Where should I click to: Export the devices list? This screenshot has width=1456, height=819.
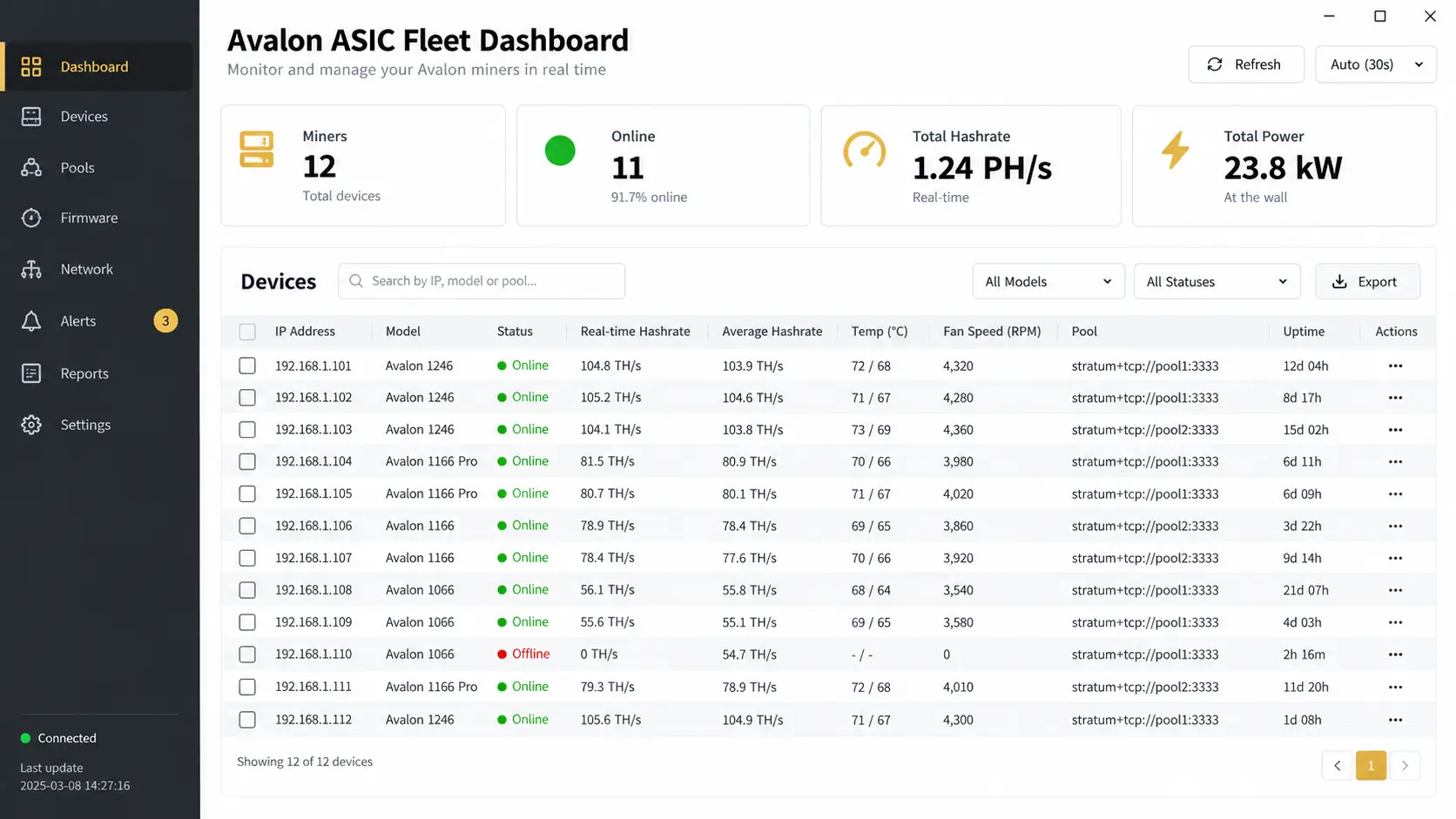coord(1367,281)
